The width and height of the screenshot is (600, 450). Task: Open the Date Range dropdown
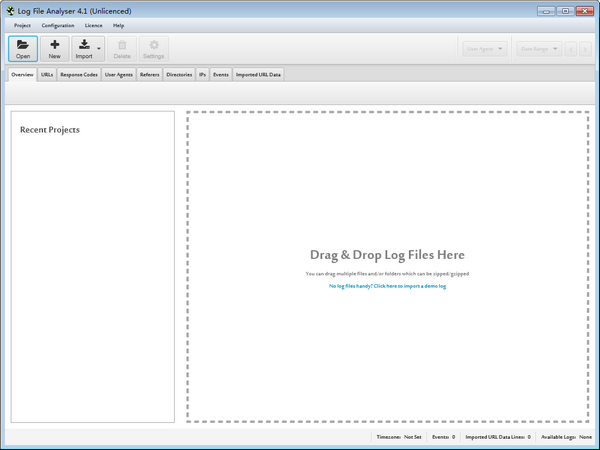click(x=539, y=49)
